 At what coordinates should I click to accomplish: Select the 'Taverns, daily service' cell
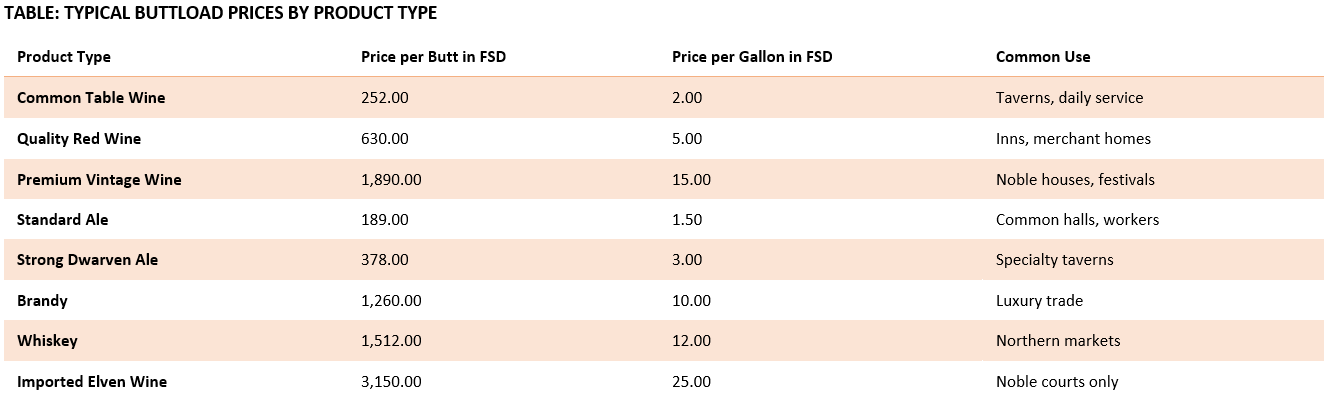click(1069, 98)
